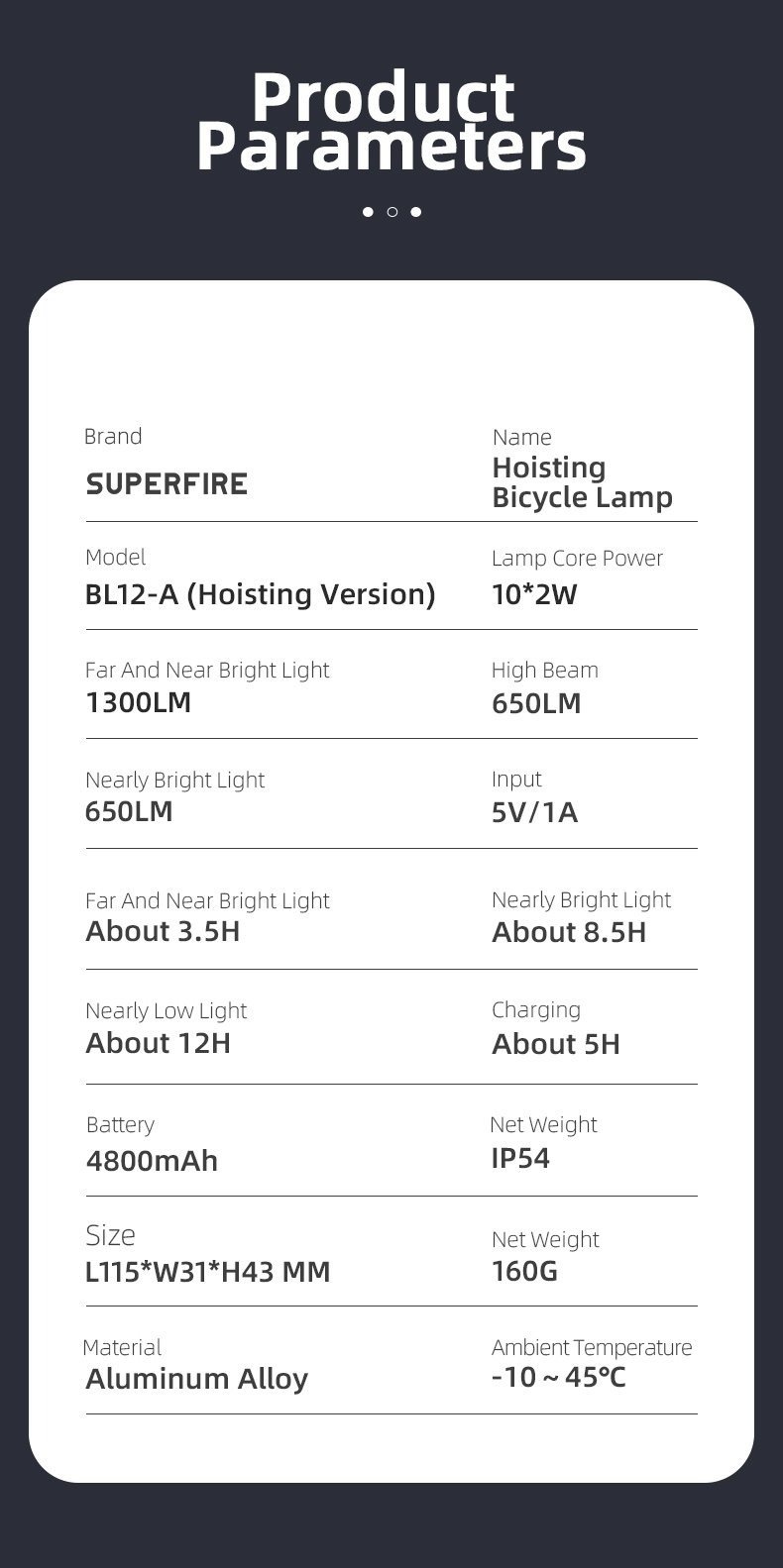Click the hollow middle dot under the title
The width and height of the screenshot is (783, 1568).
pos(391,212)
